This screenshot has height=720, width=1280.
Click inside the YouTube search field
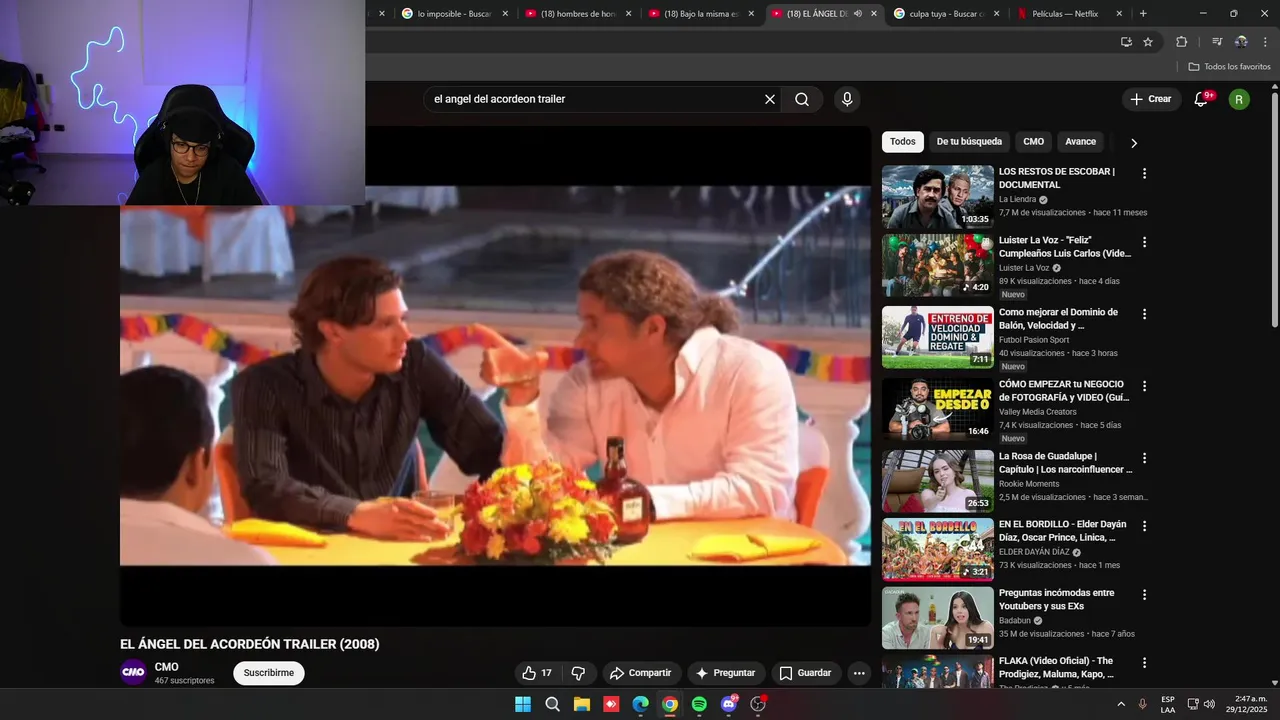click(590, 99)
